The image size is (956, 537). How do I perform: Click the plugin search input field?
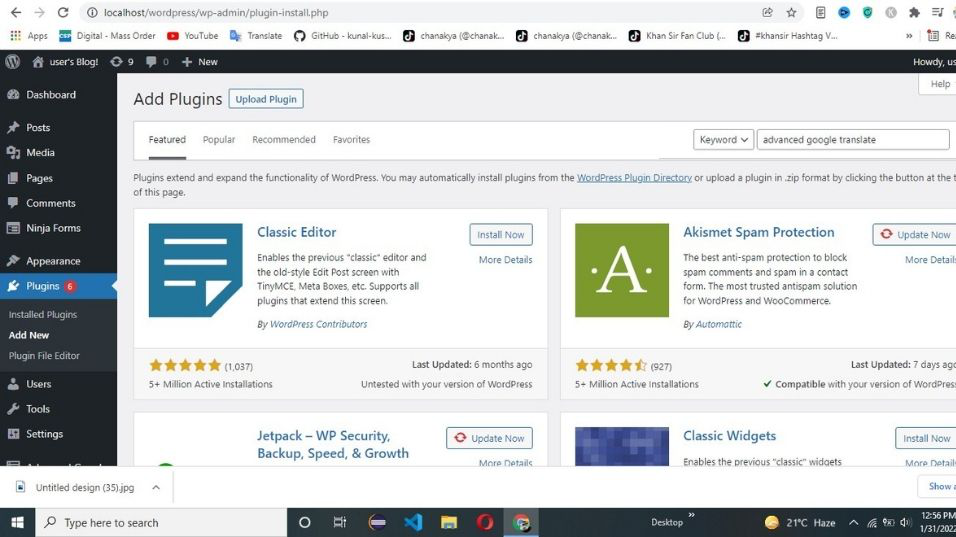[852, 140]
